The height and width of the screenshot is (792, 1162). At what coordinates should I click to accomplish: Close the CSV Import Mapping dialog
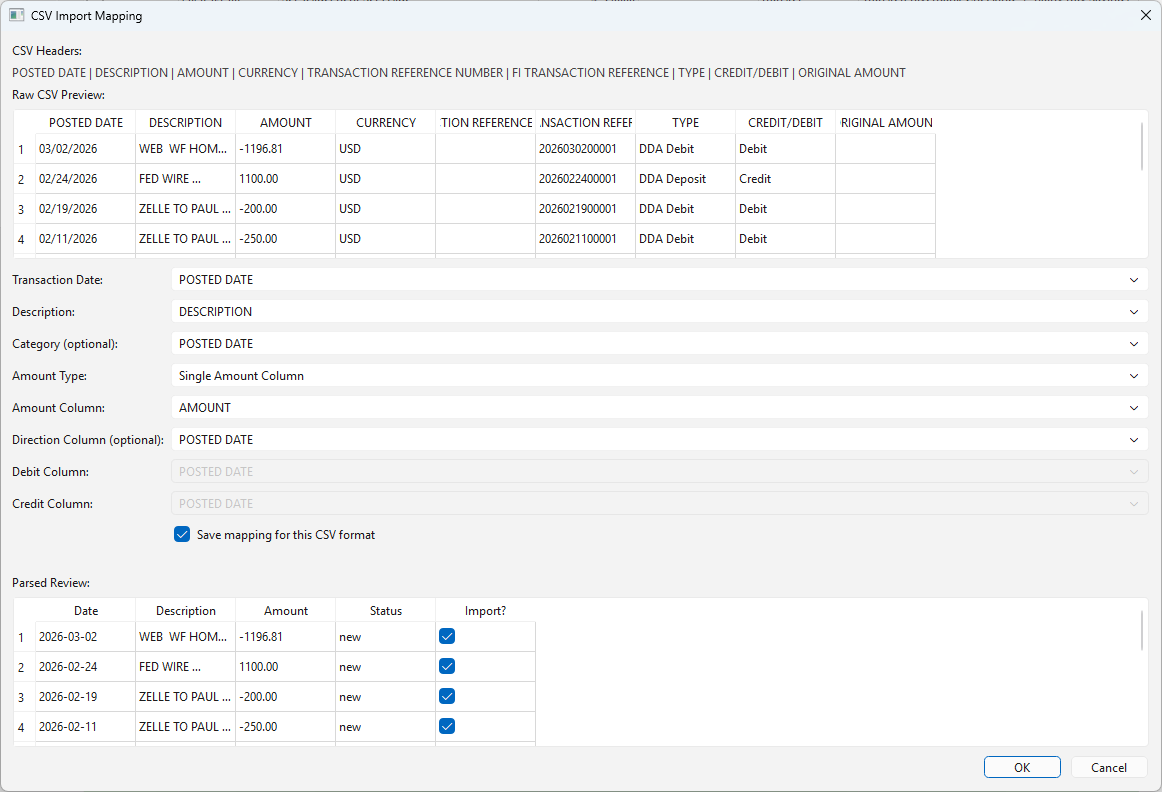click(x=1145, y=15)
